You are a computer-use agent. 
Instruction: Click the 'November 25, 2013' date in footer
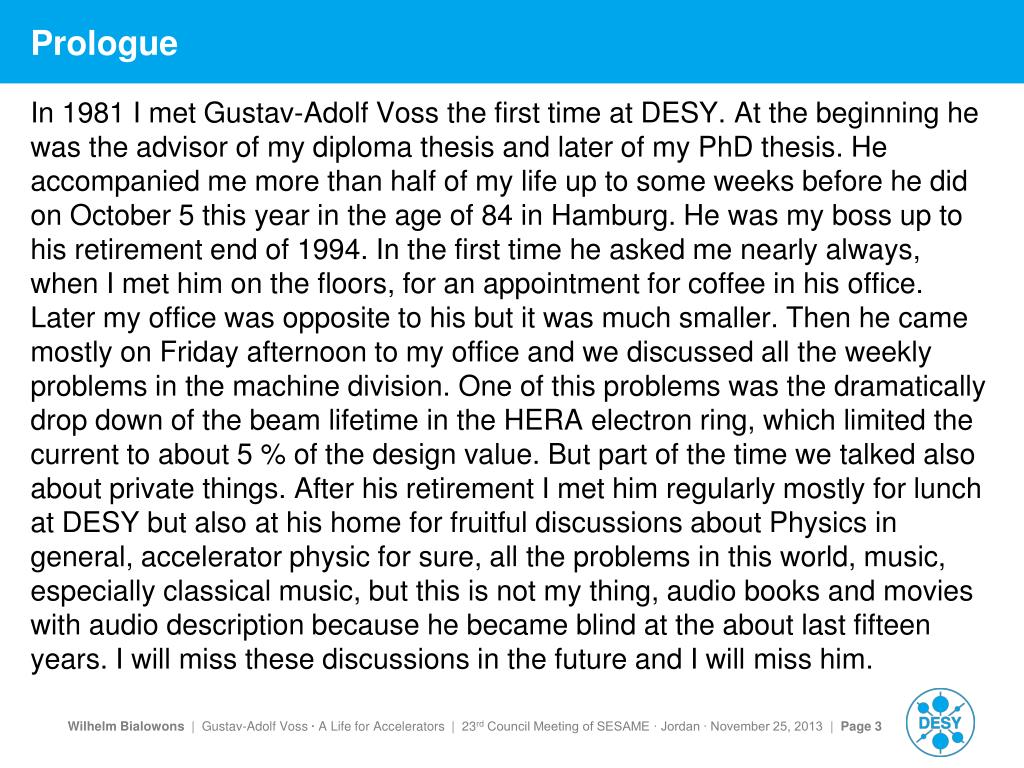click(770, 727)
